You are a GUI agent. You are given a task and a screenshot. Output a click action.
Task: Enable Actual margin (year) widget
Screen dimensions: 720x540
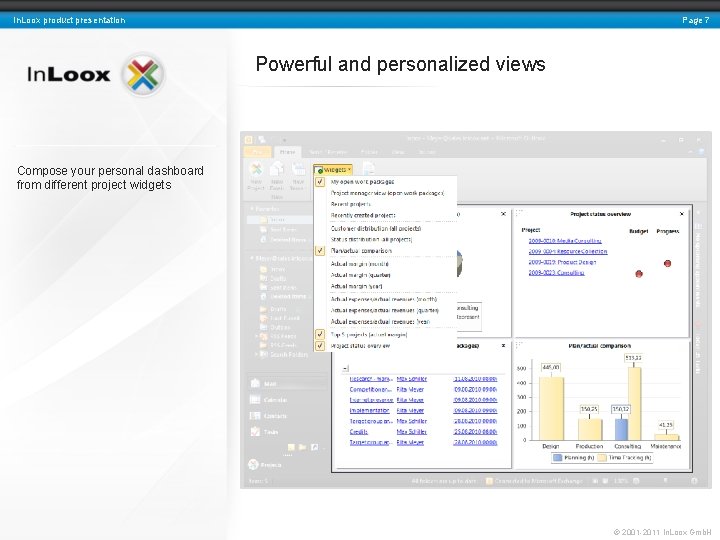click(356, 286)
